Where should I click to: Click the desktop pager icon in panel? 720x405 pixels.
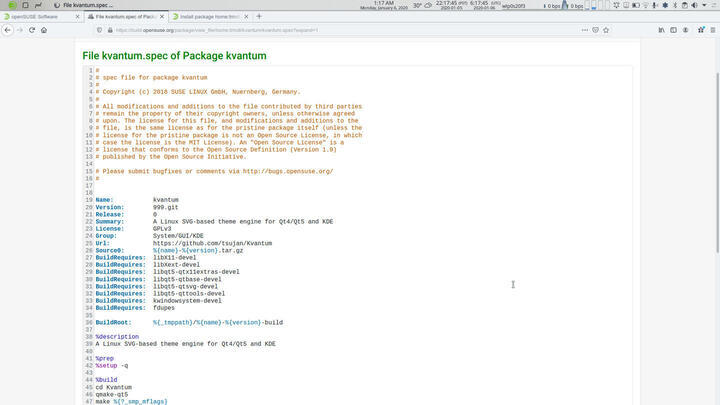click(25, 5)
